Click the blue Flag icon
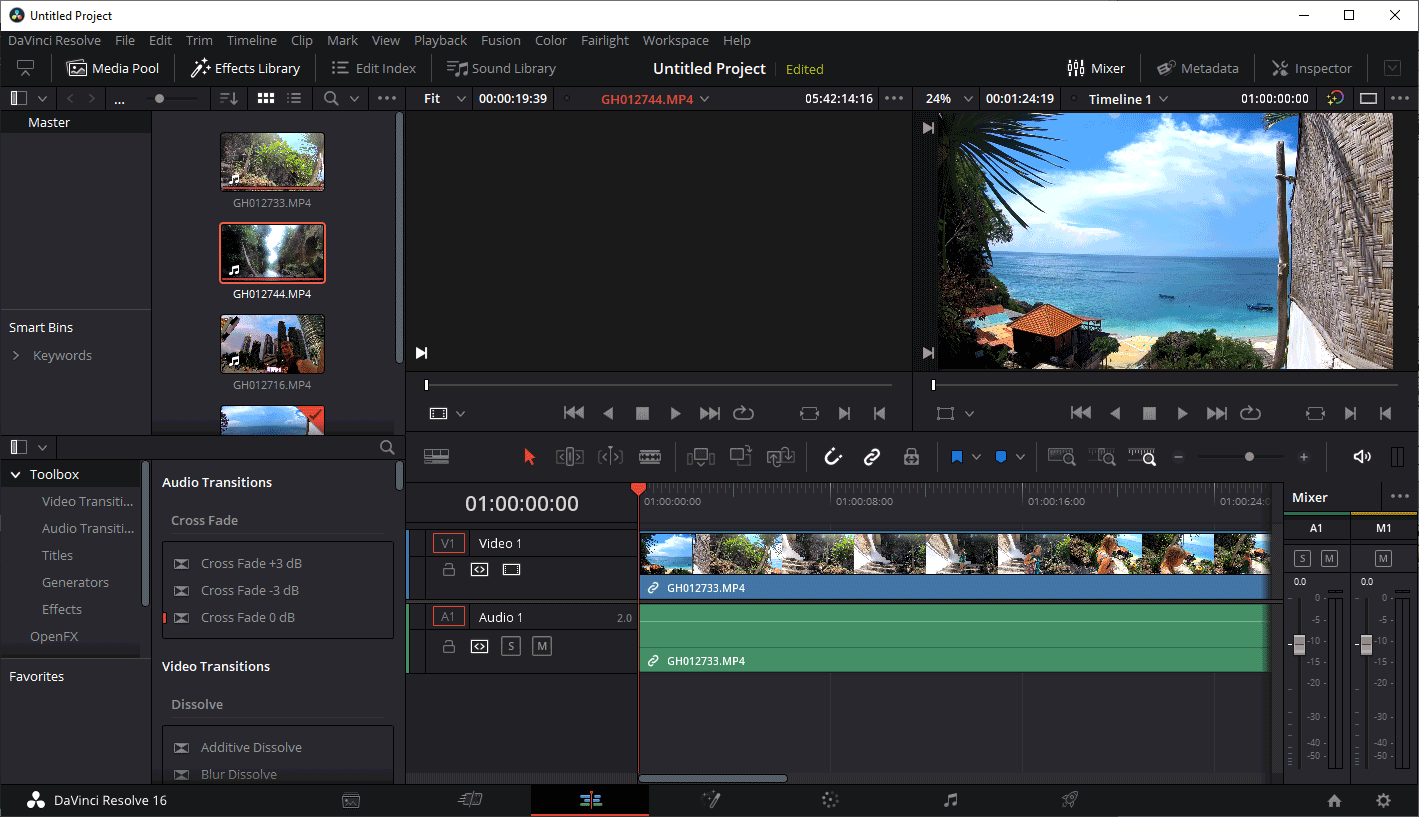Screen dimensions: 1419x817 pos(956,457)
